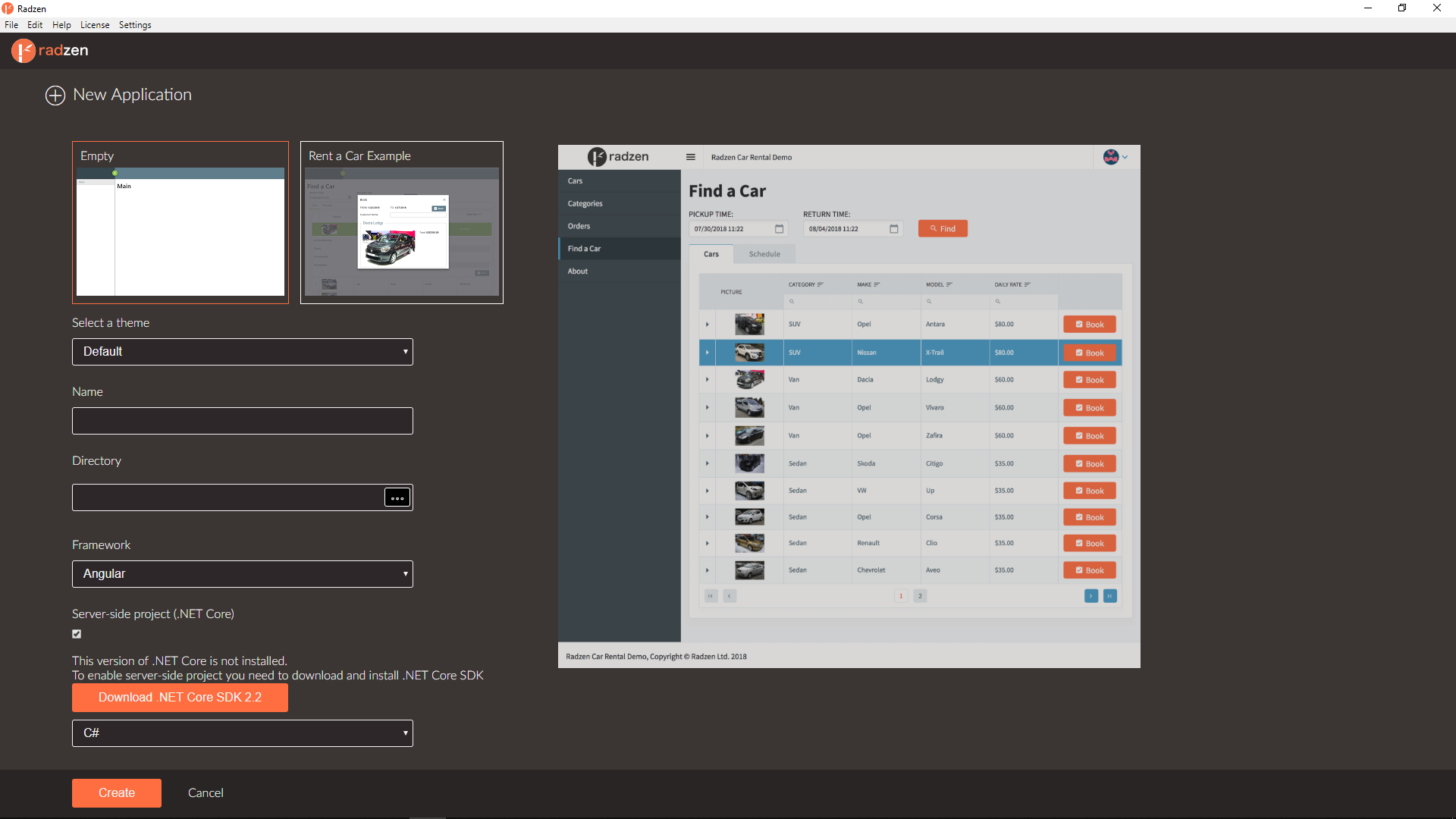This screenshot has height=819, width=1456.
Task: Go to page 2 in the pager
Action: click(x=920, y=596)
